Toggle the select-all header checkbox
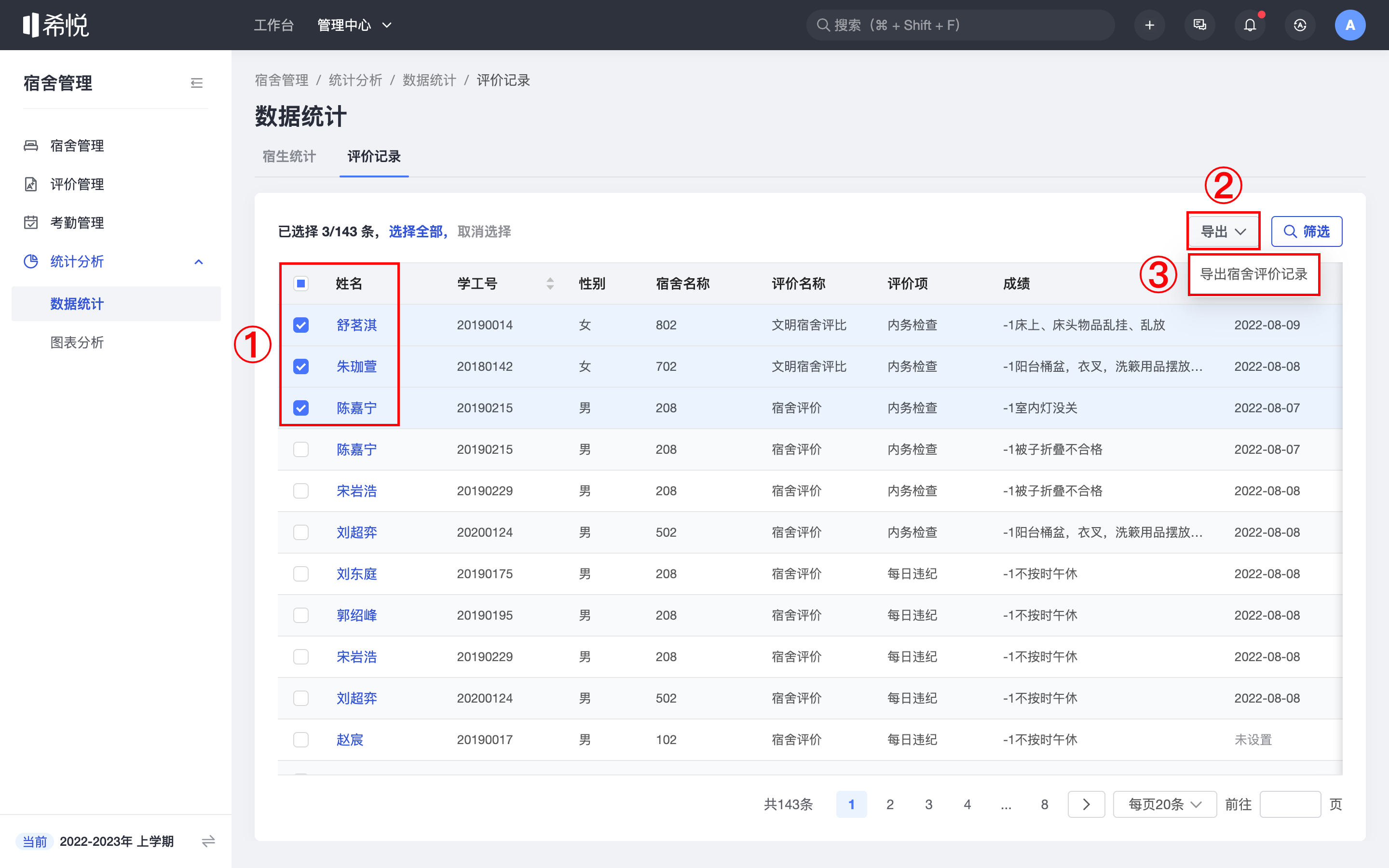The height and width of the screenshot is (868, 1389). coord(301,283)
